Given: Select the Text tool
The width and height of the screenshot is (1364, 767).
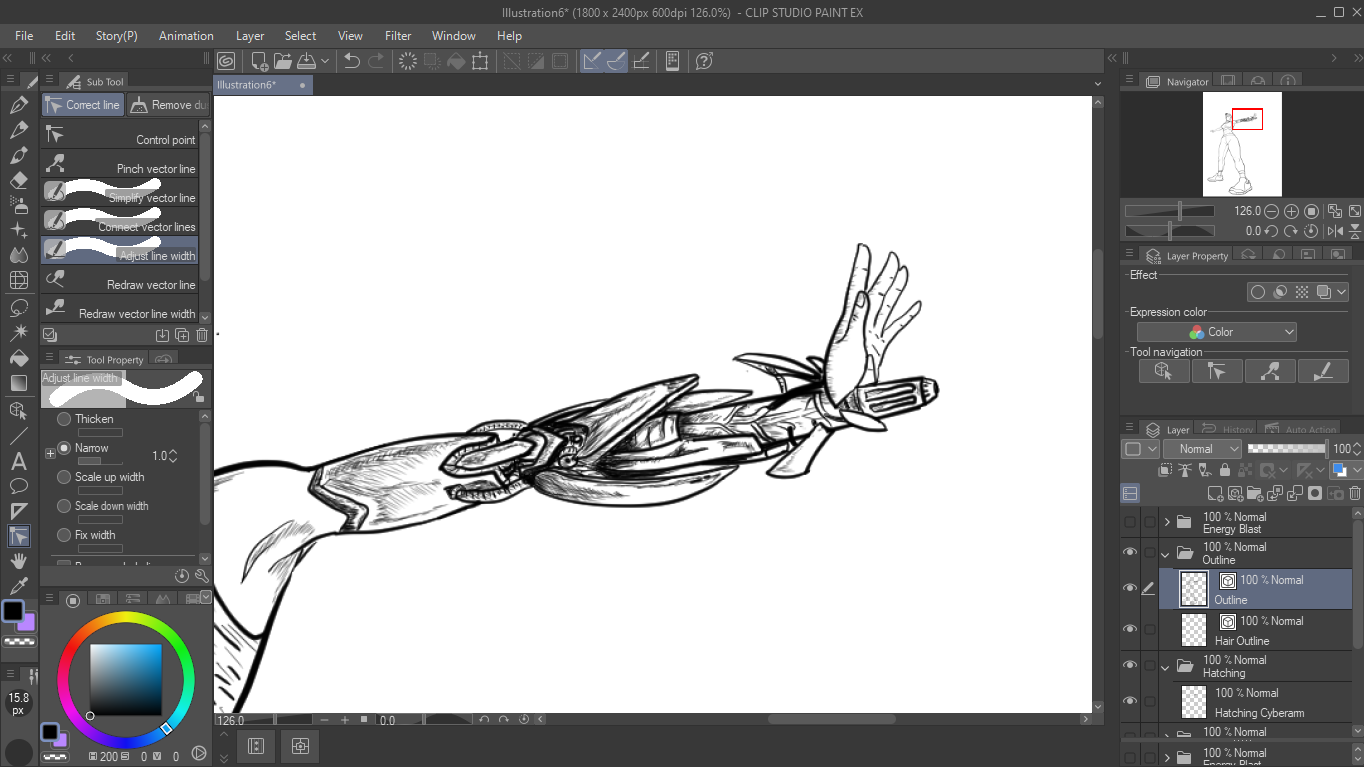Looking at the screenshot, I should click(x=19, y=461).
